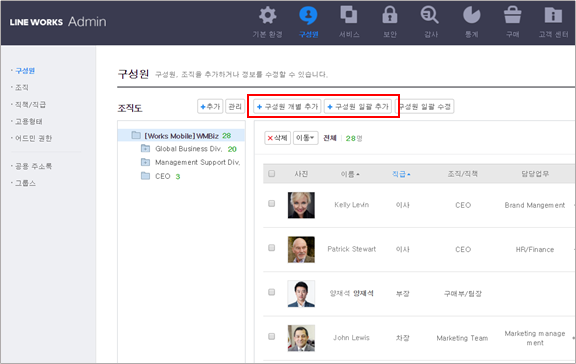Select the 구성원 person icon in top bar
The image size is (576, 364).
[x=308, y=15]
